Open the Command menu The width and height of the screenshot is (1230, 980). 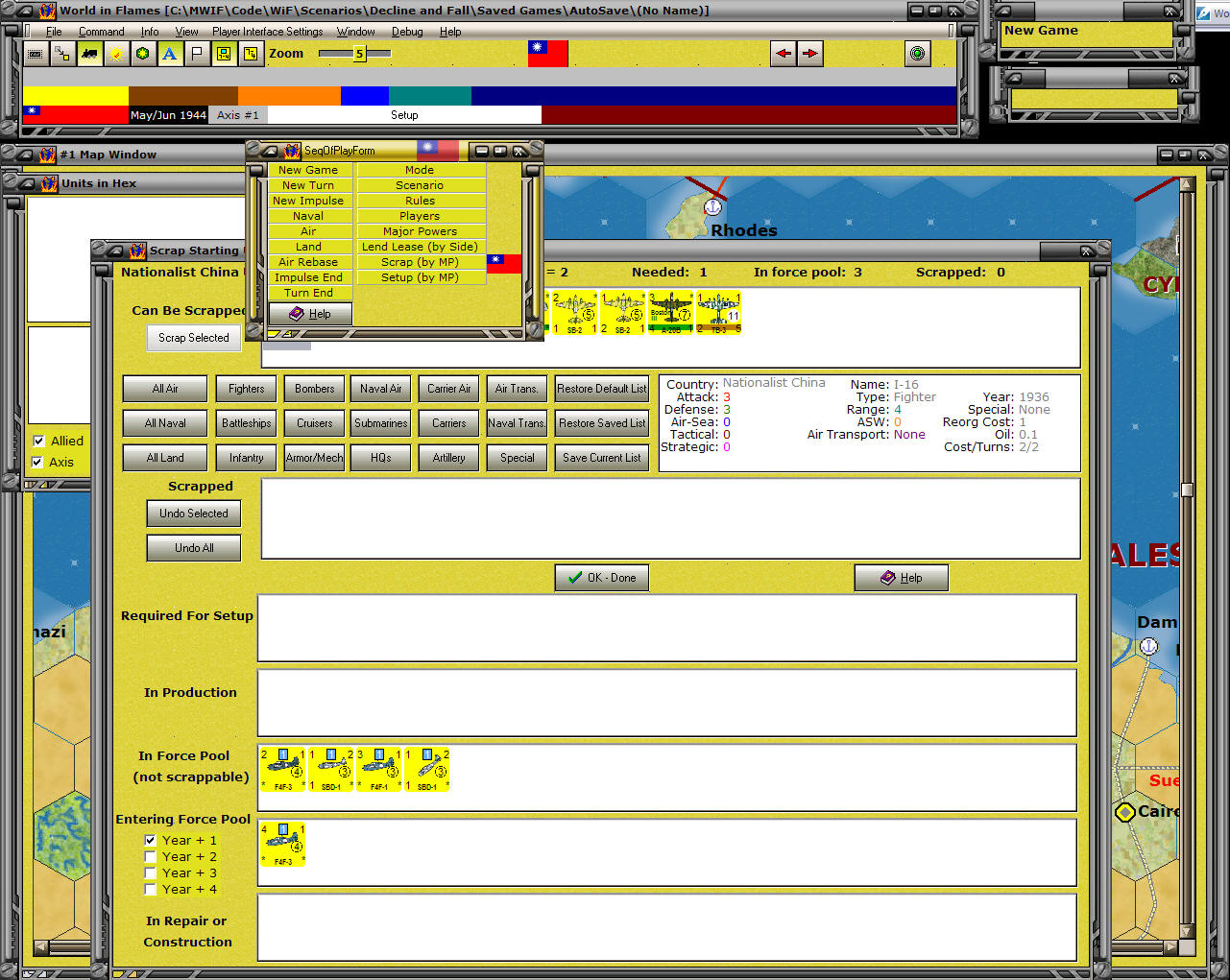101,31
